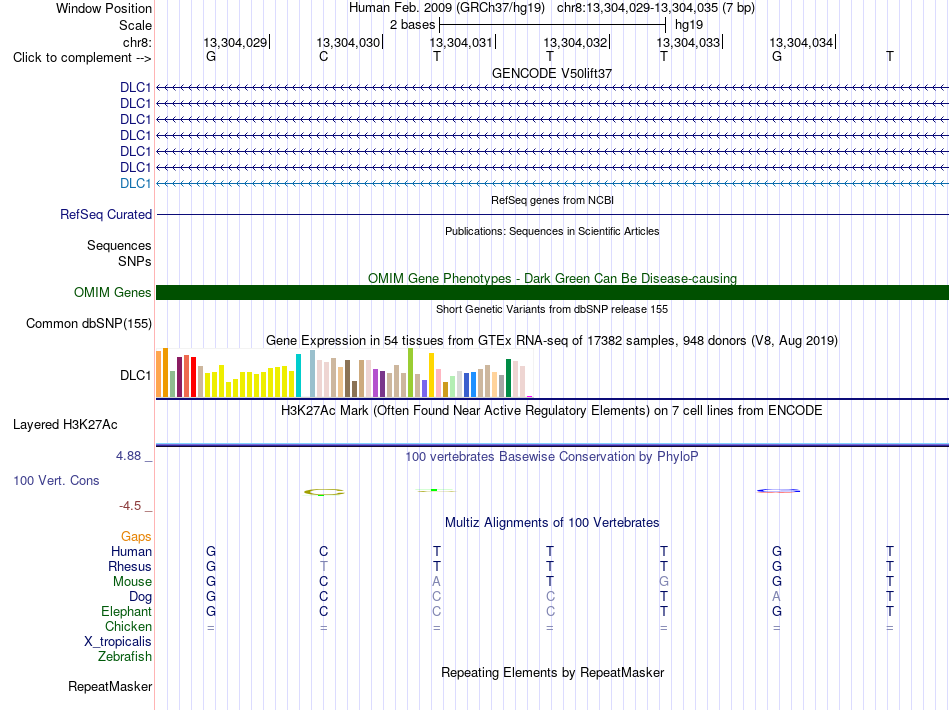Image resolution: width=950 pixels, height=710 pixels.
Task: Click the GTEx DLC1 expression bar chart
Action: [x=344, y=373]
